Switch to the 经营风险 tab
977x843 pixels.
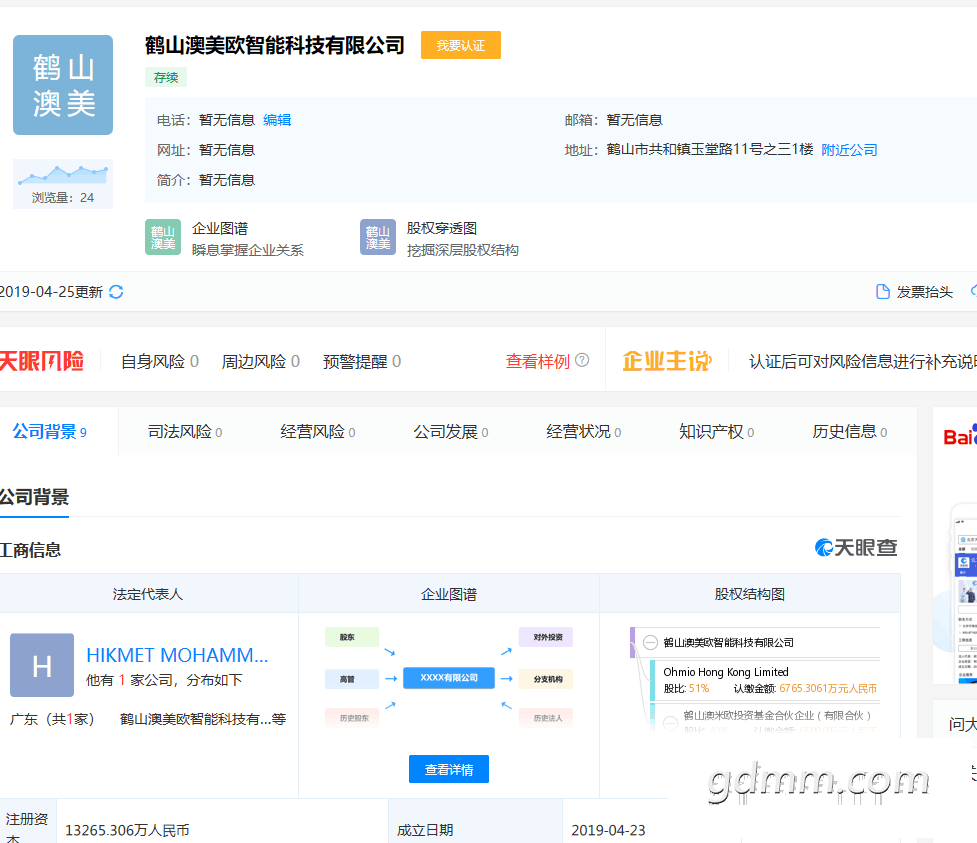point(318,431)
